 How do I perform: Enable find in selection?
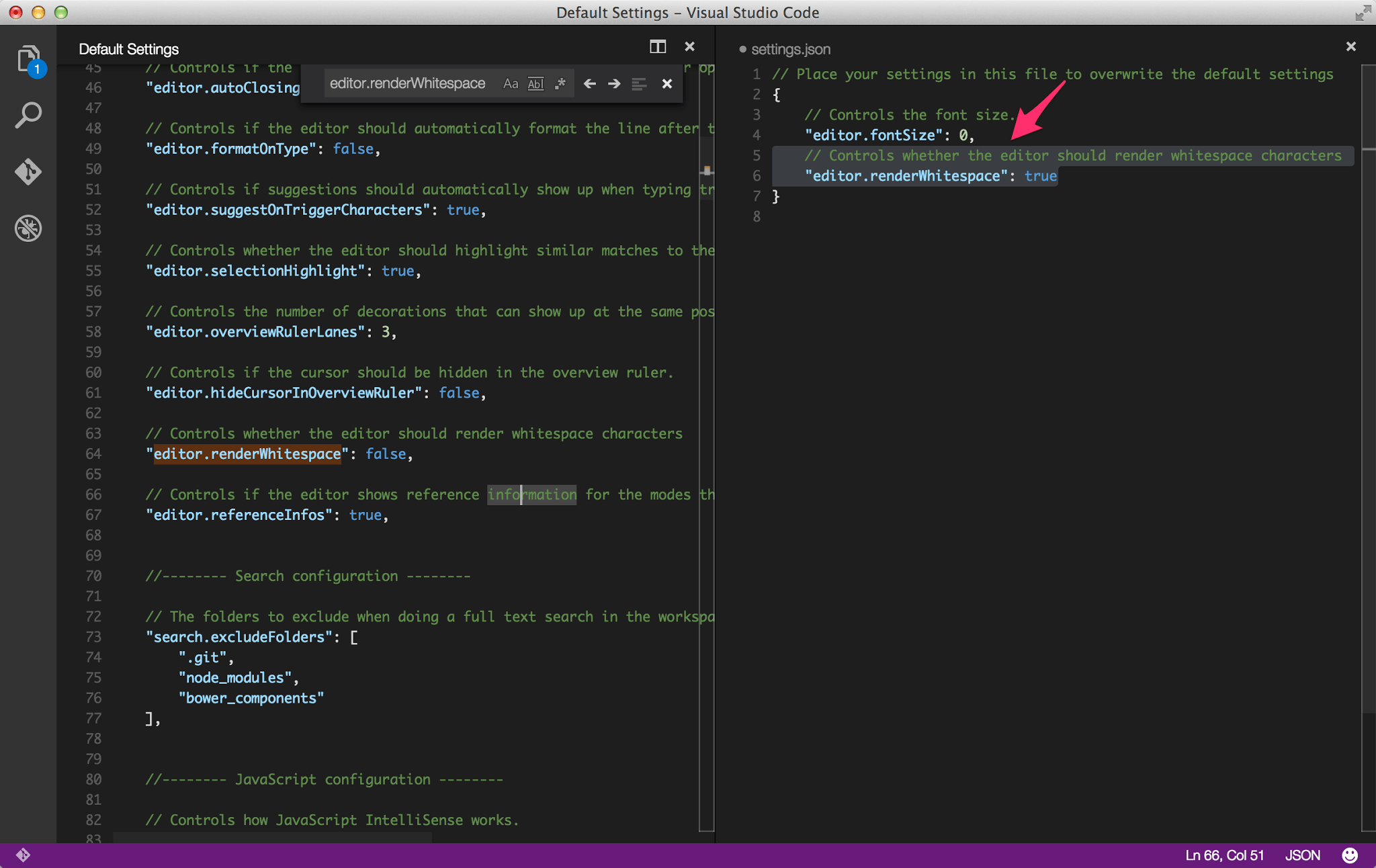click(x=638, y=83)
